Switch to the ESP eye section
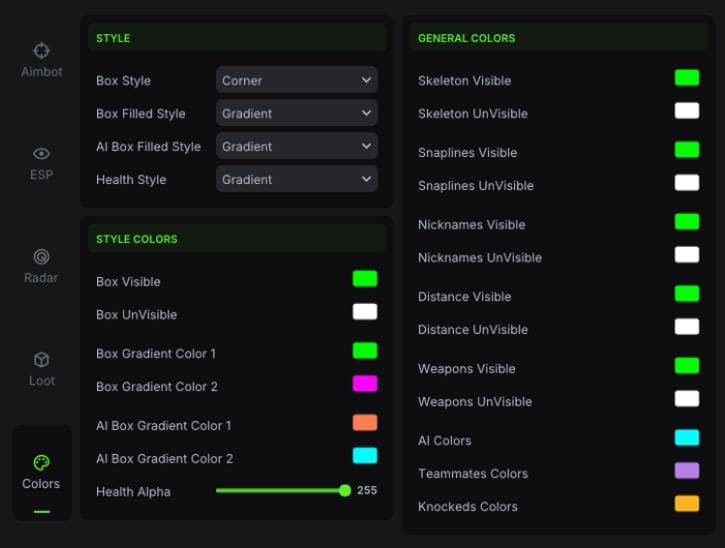The width and height of the screenshot is (725, 548). (x=41, y=154)
